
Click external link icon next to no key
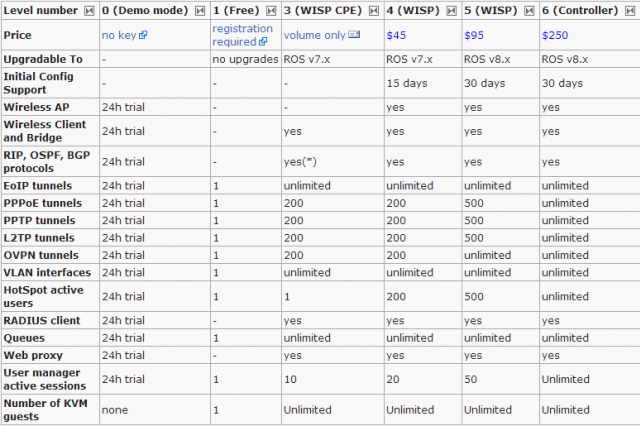[x=143, y=35]
